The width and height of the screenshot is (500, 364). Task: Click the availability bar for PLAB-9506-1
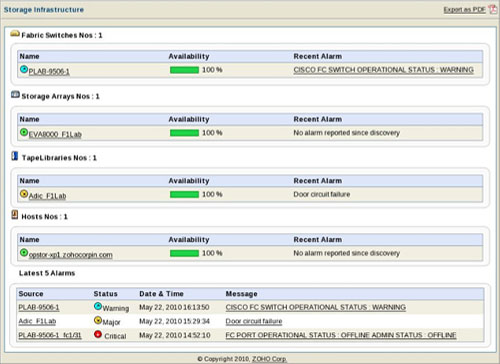tap(184, 70)
